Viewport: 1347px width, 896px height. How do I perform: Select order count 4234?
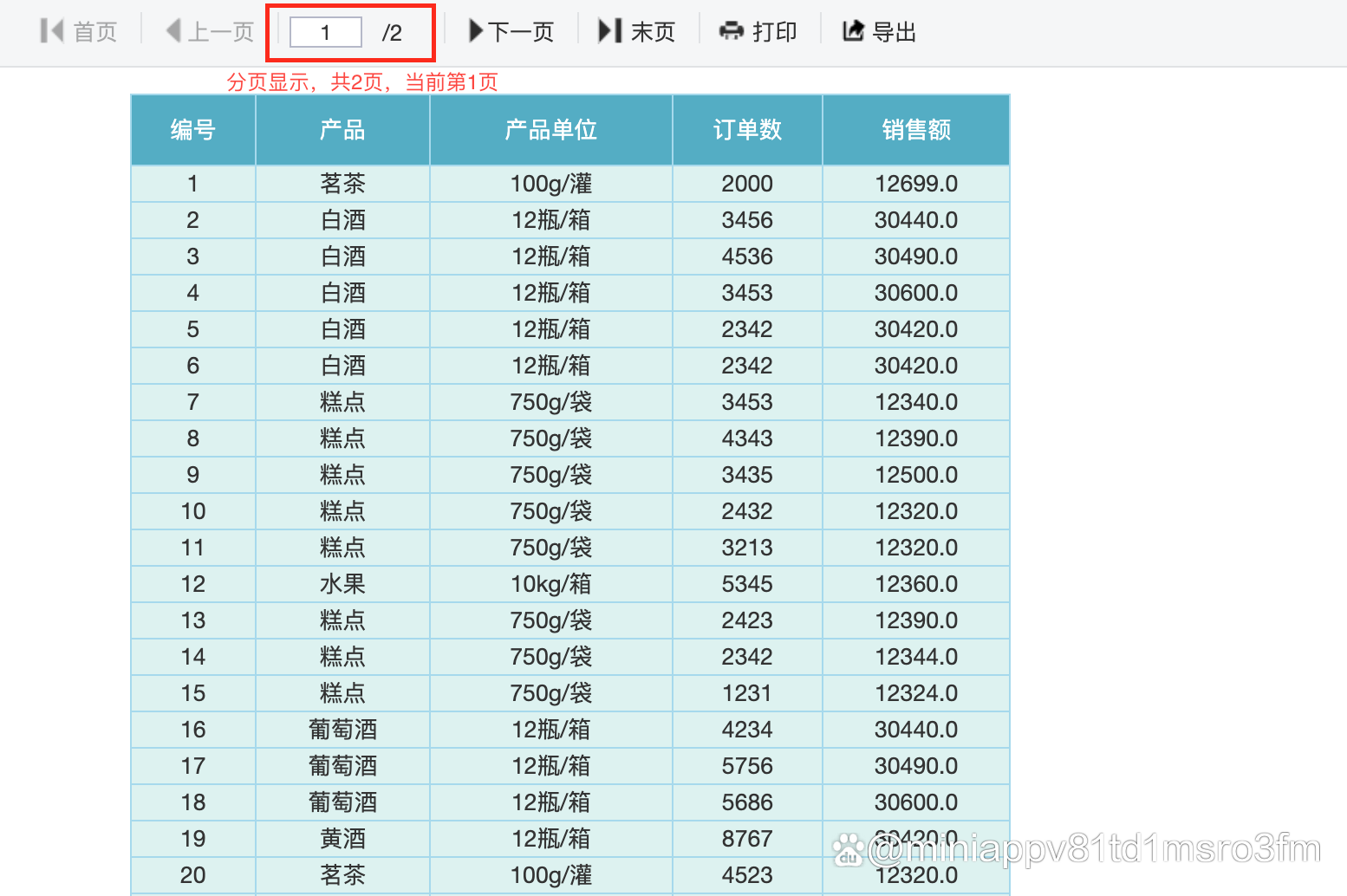pos(747,730)
